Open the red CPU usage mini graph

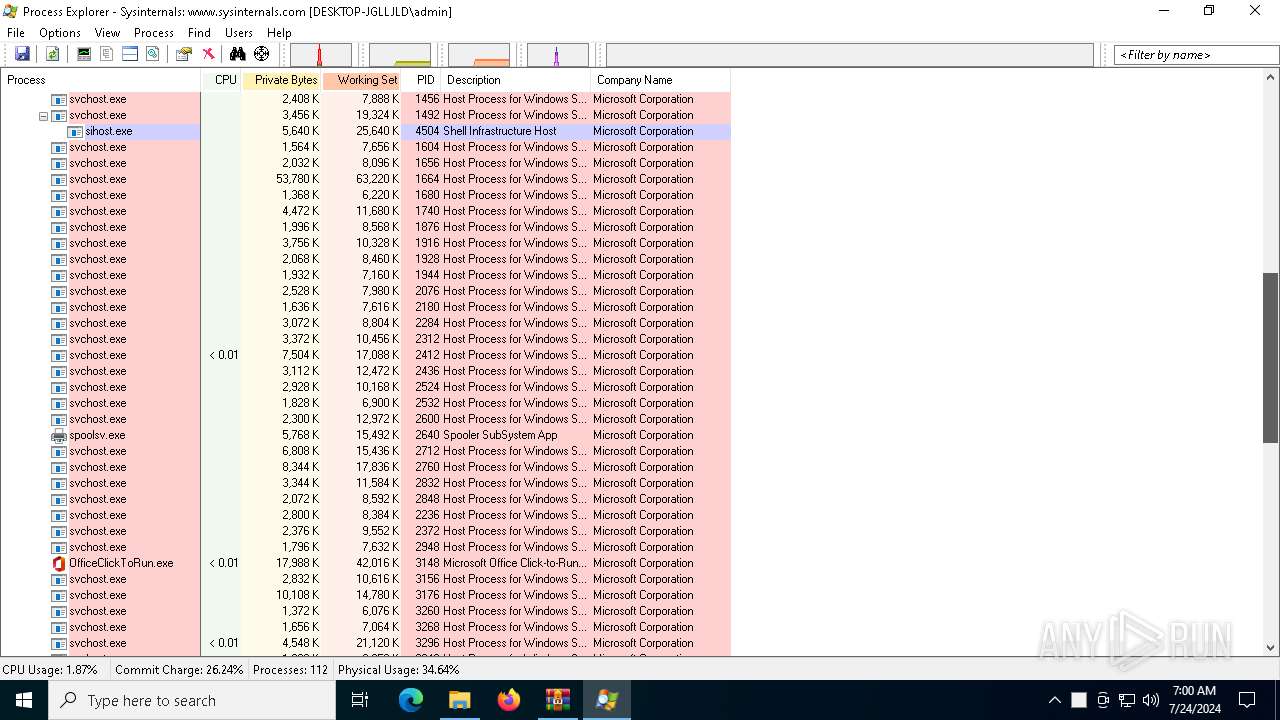tap(321, 55)
